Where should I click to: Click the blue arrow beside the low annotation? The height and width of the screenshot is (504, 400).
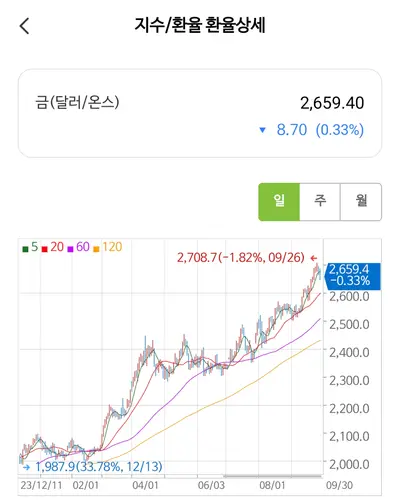pos(26,467)
